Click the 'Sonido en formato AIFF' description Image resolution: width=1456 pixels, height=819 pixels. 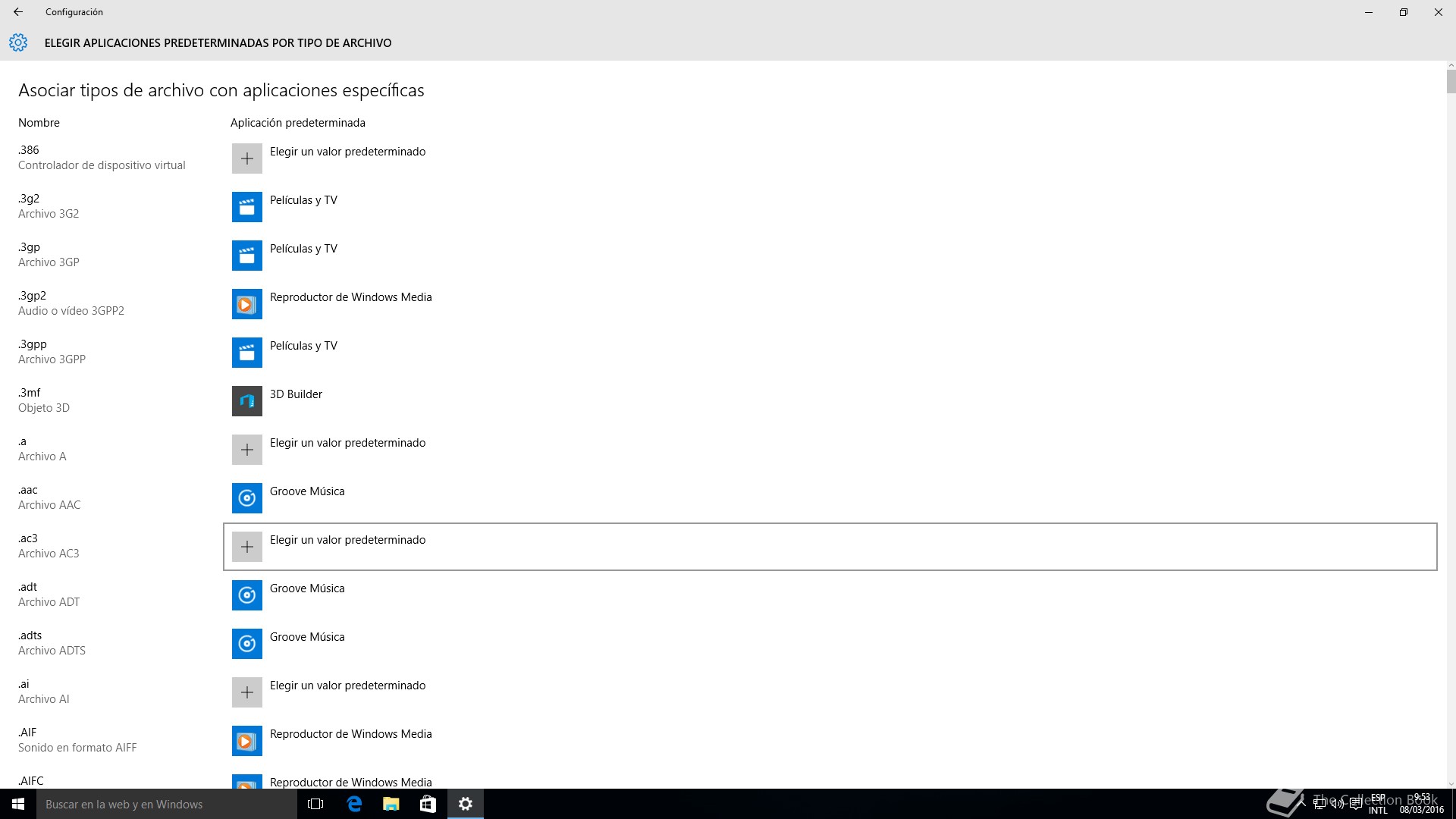[77, 748]
